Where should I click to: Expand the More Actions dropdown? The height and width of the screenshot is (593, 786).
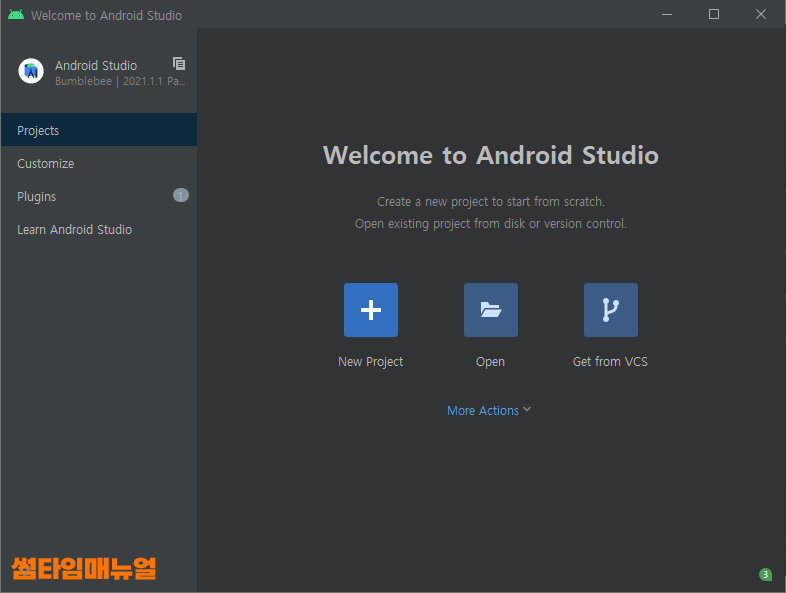coord(489,411)
